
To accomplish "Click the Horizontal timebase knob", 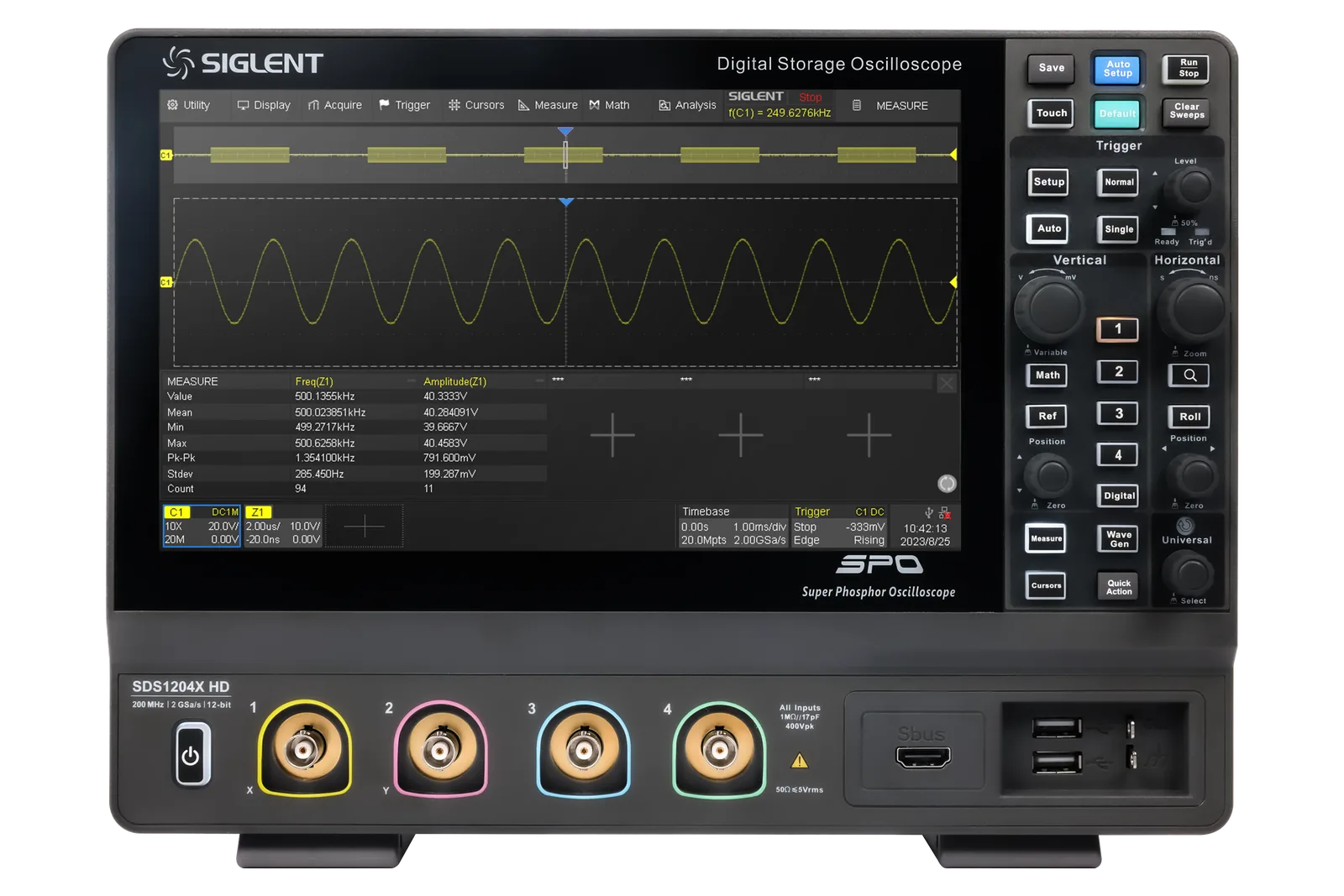I will click(x=1192, y=310).
